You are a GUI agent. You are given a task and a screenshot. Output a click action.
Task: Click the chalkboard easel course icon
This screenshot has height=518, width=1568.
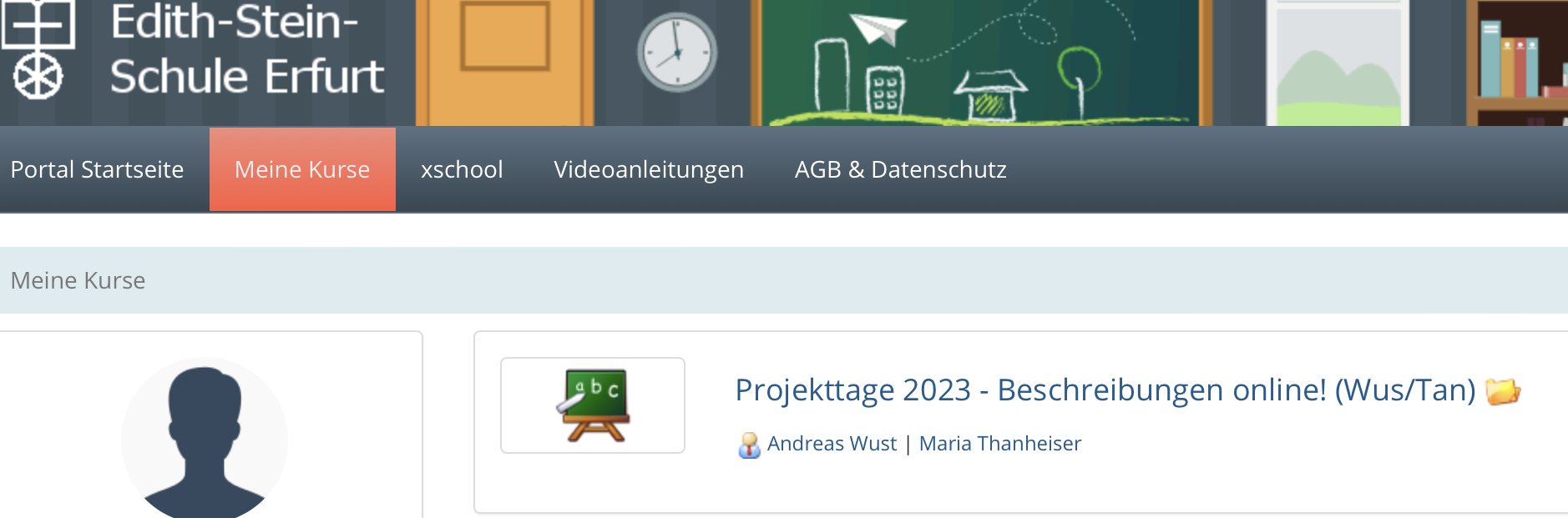[x=593, y=405]
